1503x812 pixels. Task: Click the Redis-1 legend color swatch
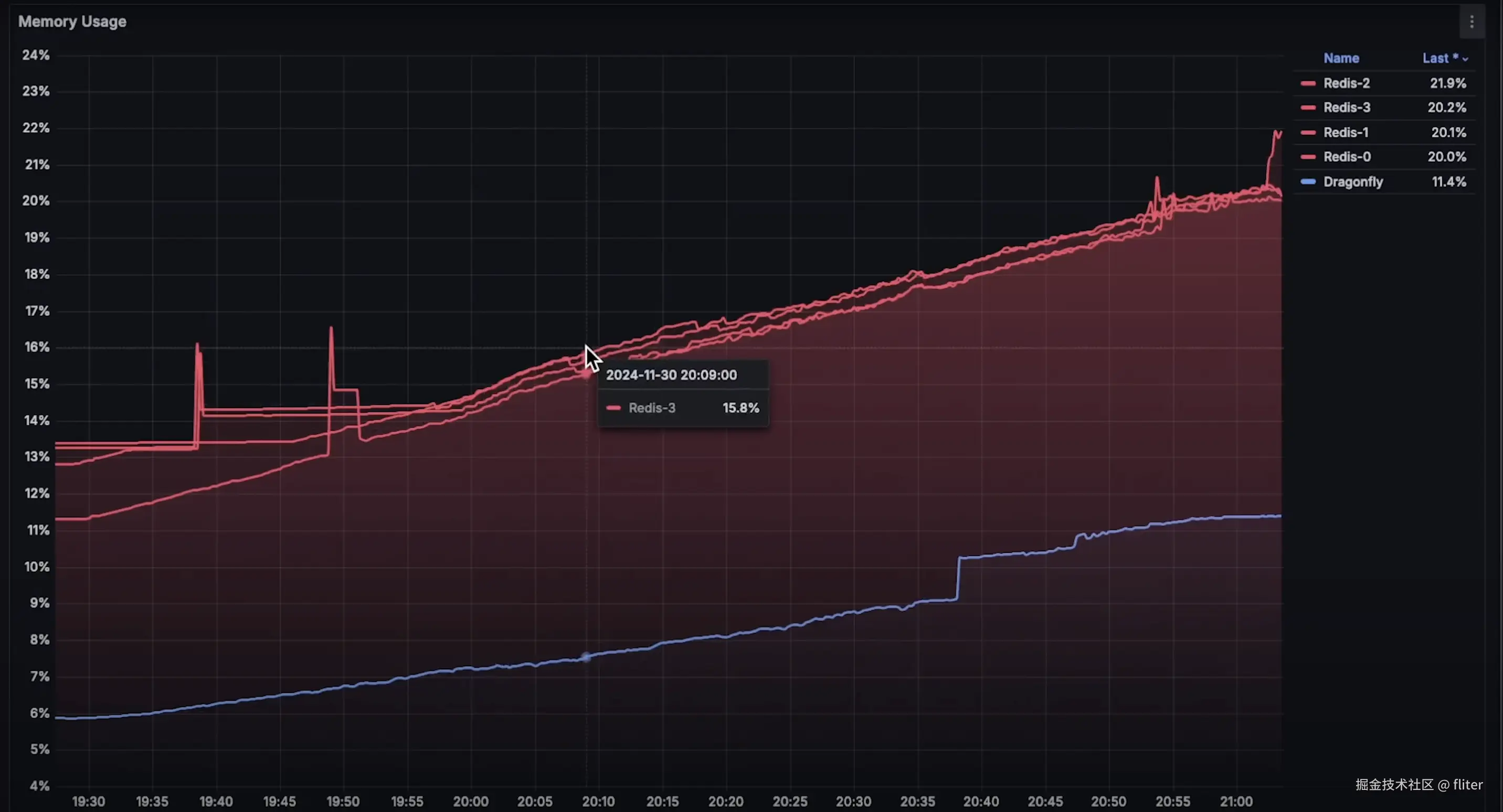tap(1308, 133)
